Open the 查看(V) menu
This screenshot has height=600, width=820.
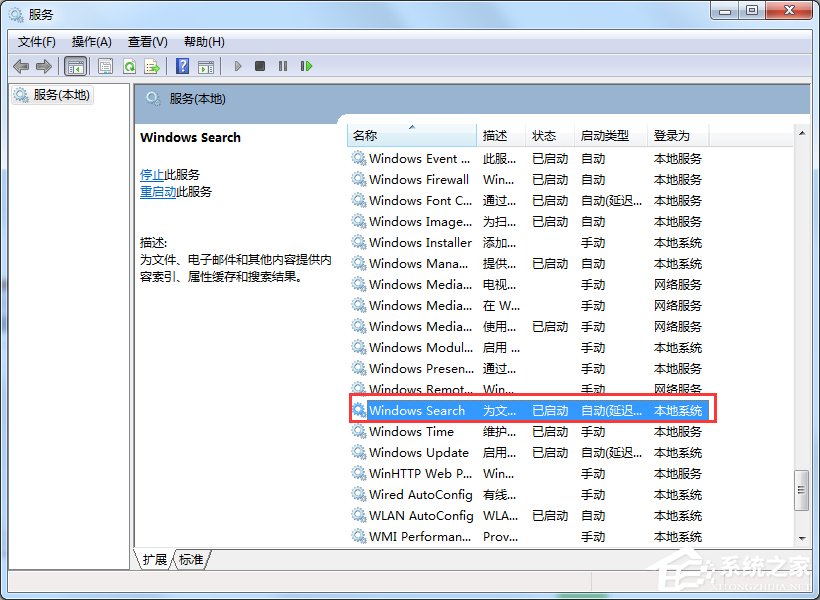click(146, 41)
